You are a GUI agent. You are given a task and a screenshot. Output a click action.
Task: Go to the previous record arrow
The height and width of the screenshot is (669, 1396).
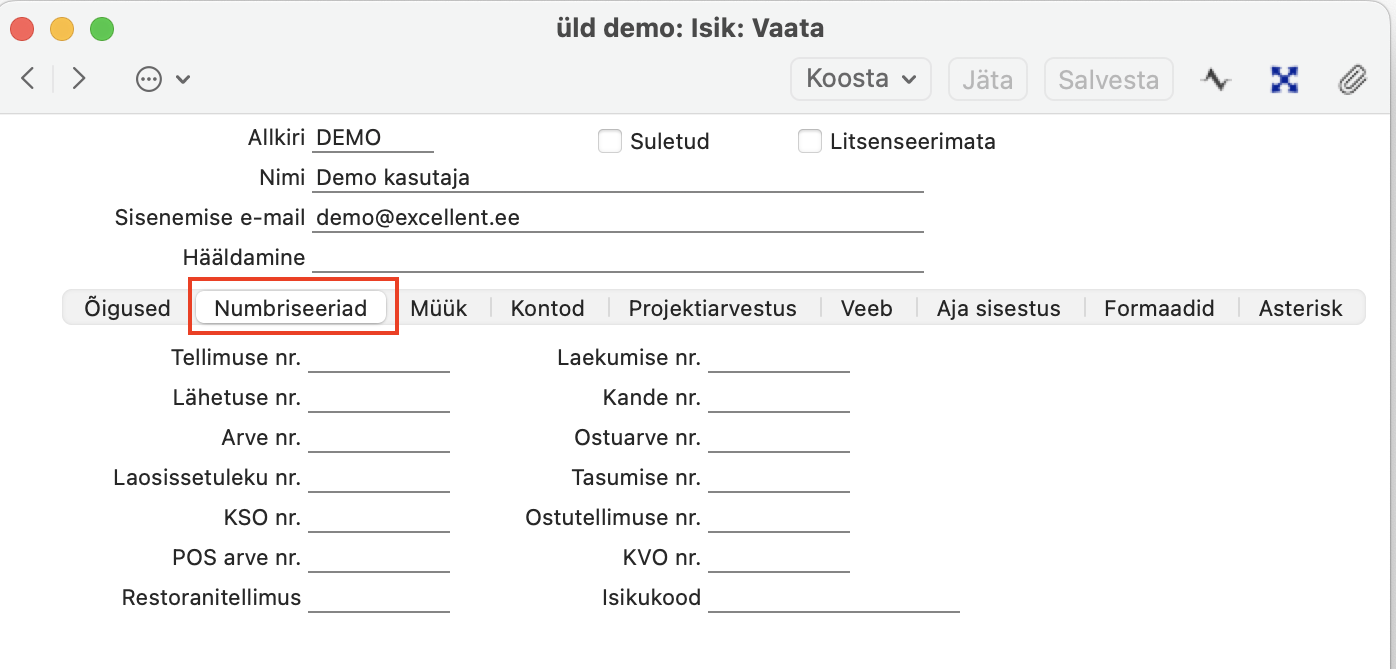pos(28,79)
